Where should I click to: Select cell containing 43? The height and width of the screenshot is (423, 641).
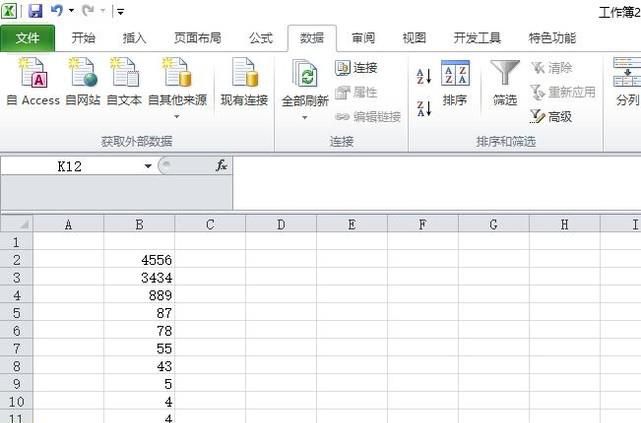[139, 366]
